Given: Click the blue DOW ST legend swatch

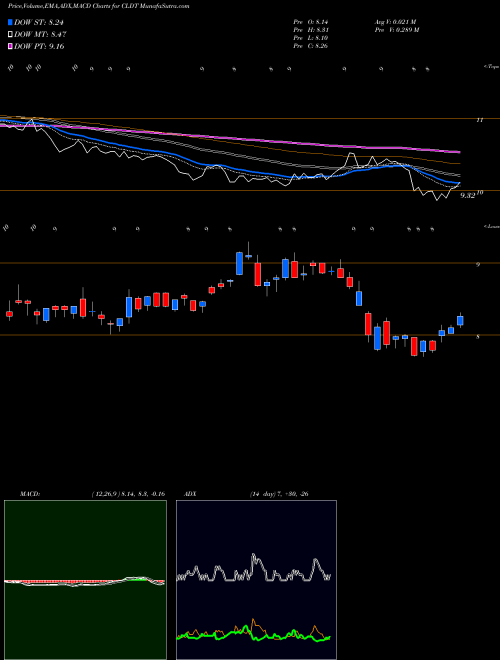Looking at the screenshot, I should [10, 22].
